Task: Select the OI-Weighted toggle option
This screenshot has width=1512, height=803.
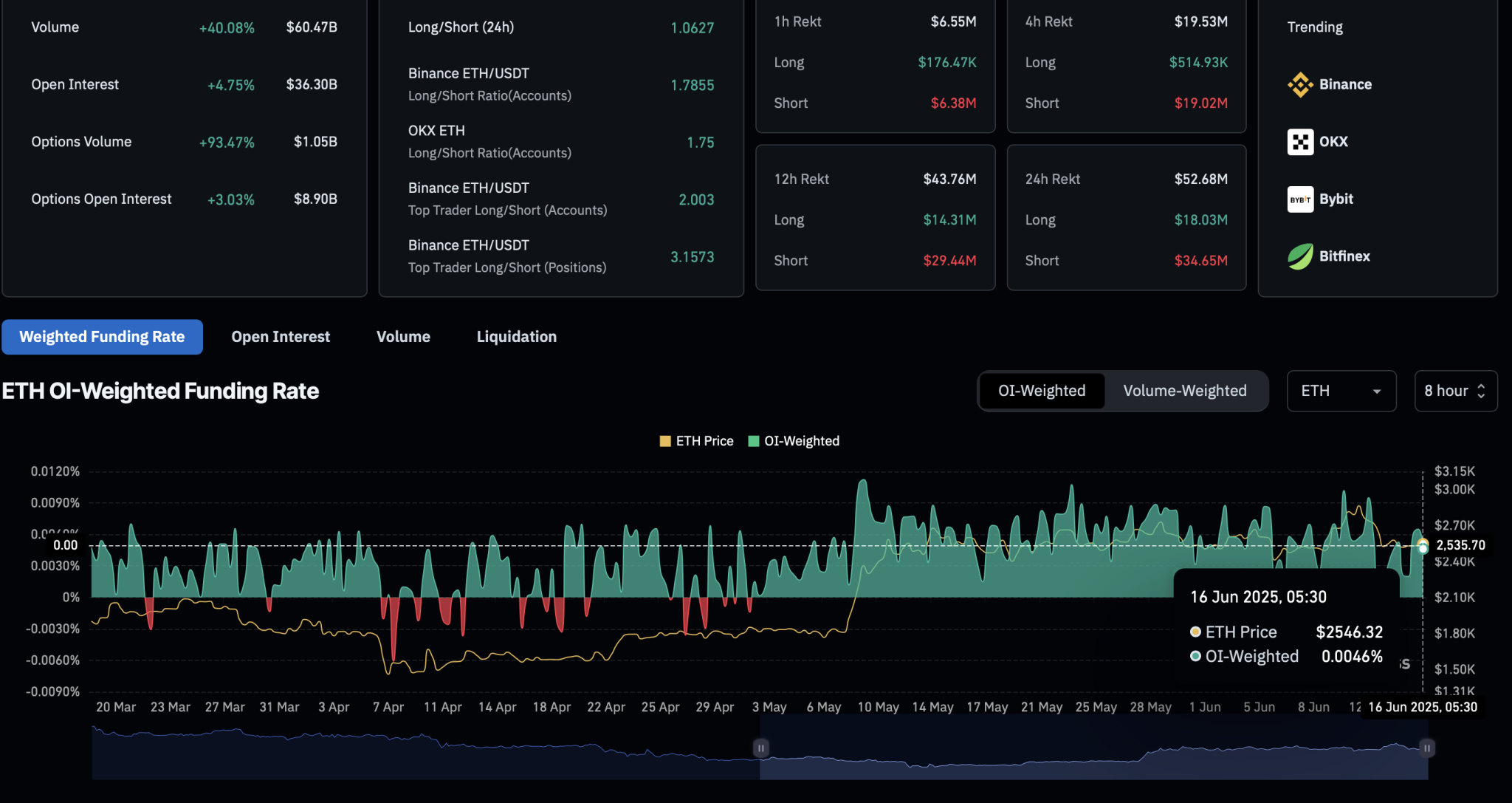Action: click(1042, 391)
